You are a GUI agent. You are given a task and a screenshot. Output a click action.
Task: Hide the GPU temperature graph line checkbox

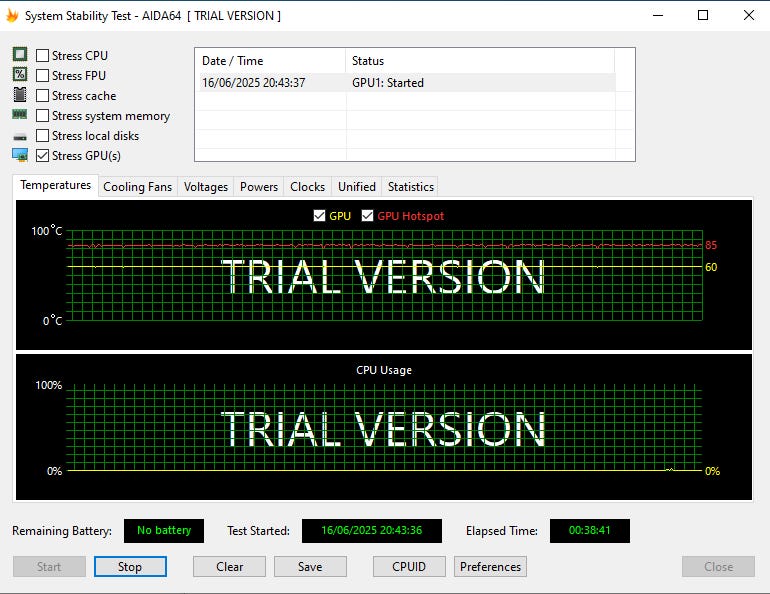(319, 216)
